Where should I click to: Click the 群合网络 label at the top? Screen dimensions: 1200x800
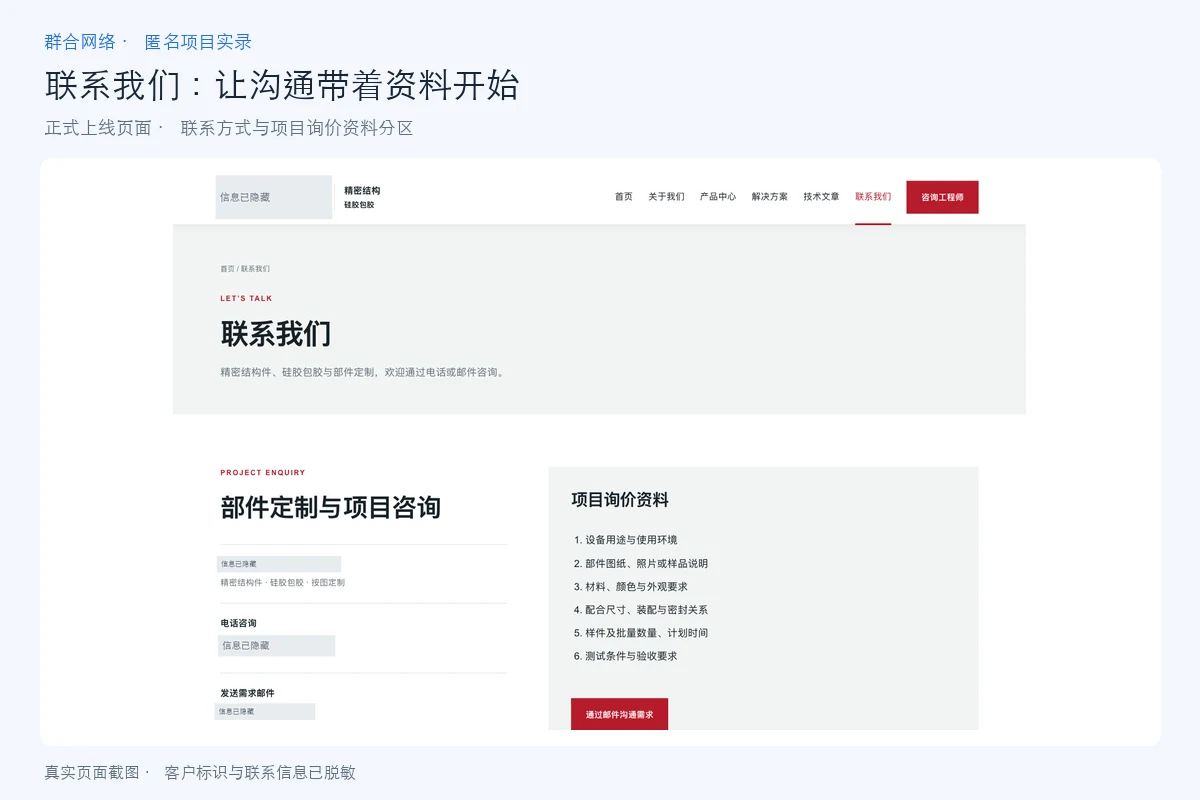click(x=80, y=42)
